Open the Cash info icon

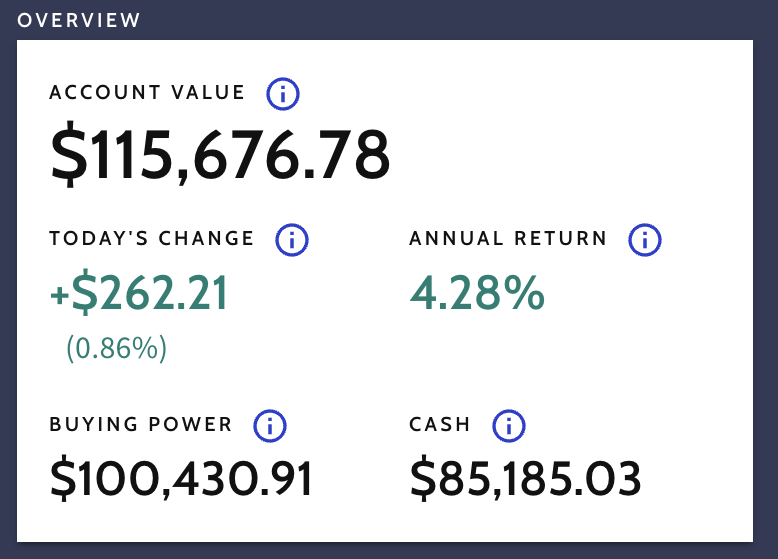tap(509, 426)
